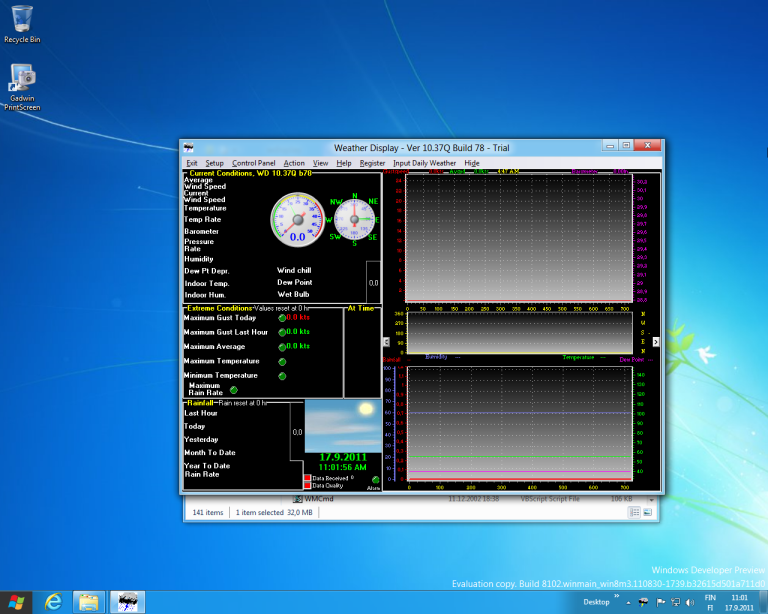Click the Month To Date rainfall label

[x=210, y=453]
